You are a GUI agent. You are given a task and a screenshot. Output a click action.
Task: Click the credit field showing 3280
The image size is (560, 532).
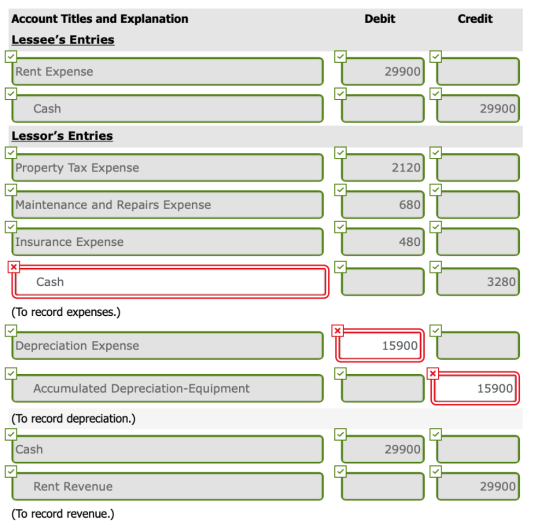point(478,282)
